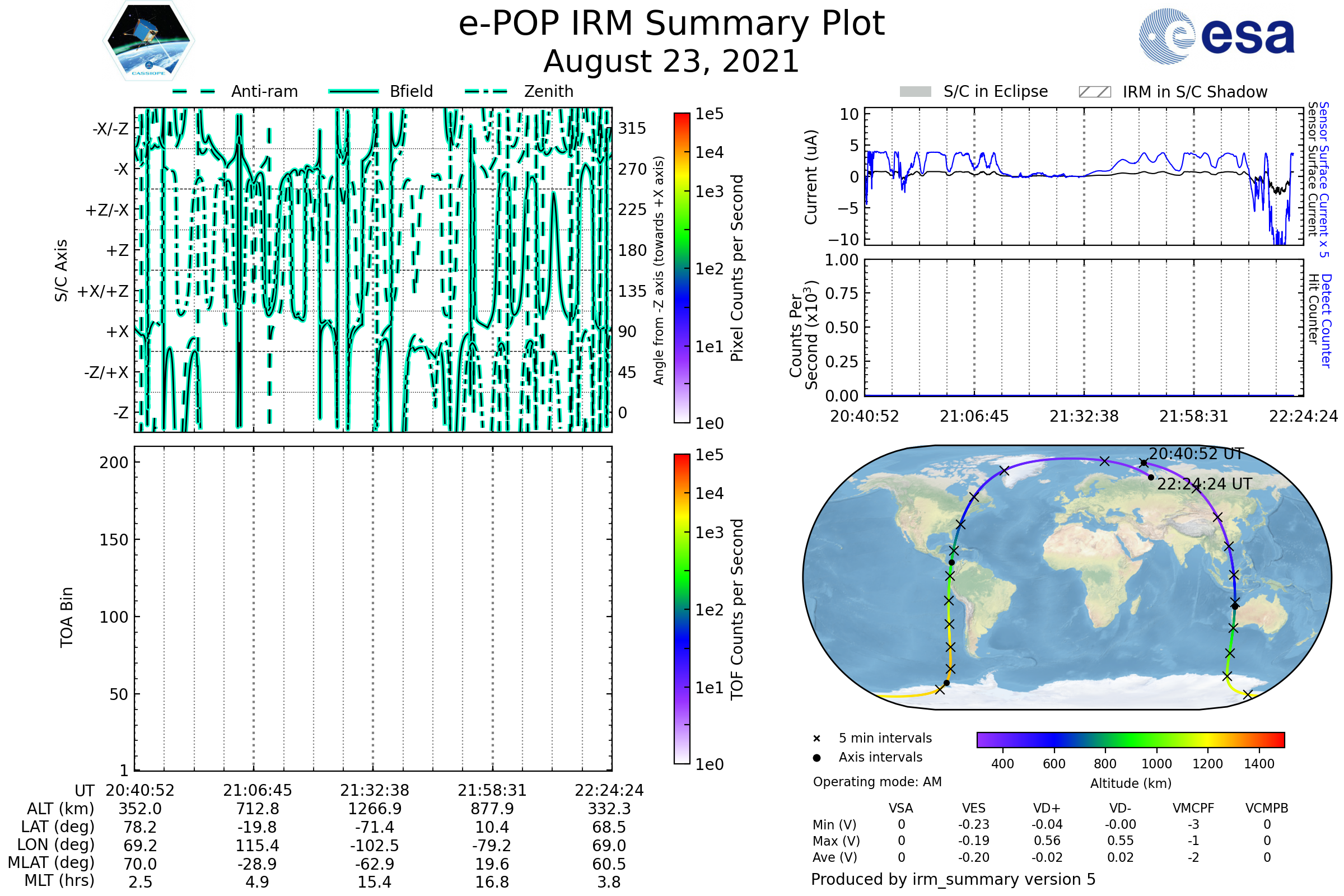1344x896 pixels.
Task: Click the Axis intervals black dot marker
Action: [816, 758]
